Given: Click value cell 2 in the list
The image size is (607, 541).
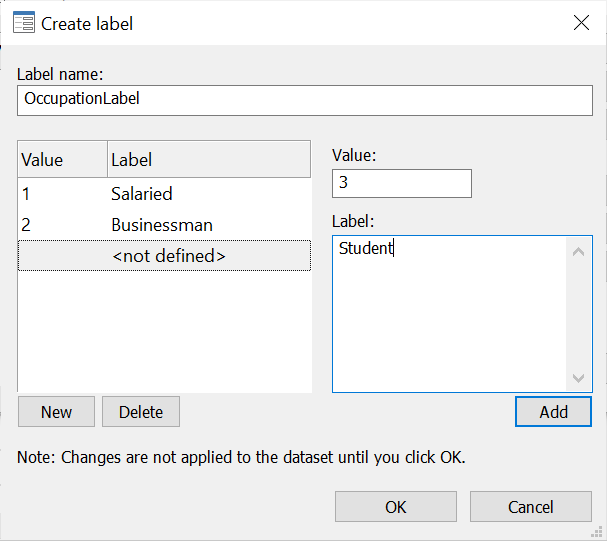Looking at the screenshot, I should pos(26,225).
